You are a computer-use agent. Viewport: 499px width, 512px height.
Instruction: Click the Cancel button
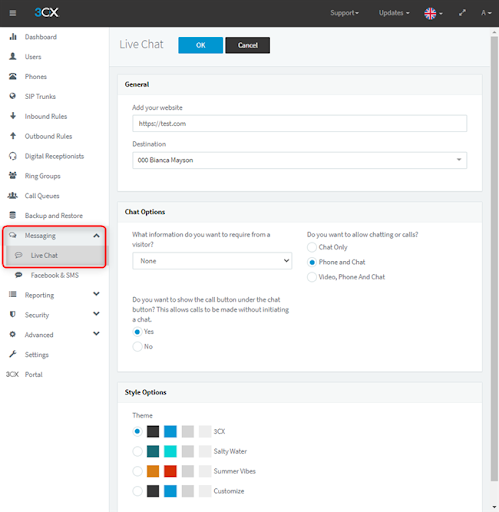[248, 45]
